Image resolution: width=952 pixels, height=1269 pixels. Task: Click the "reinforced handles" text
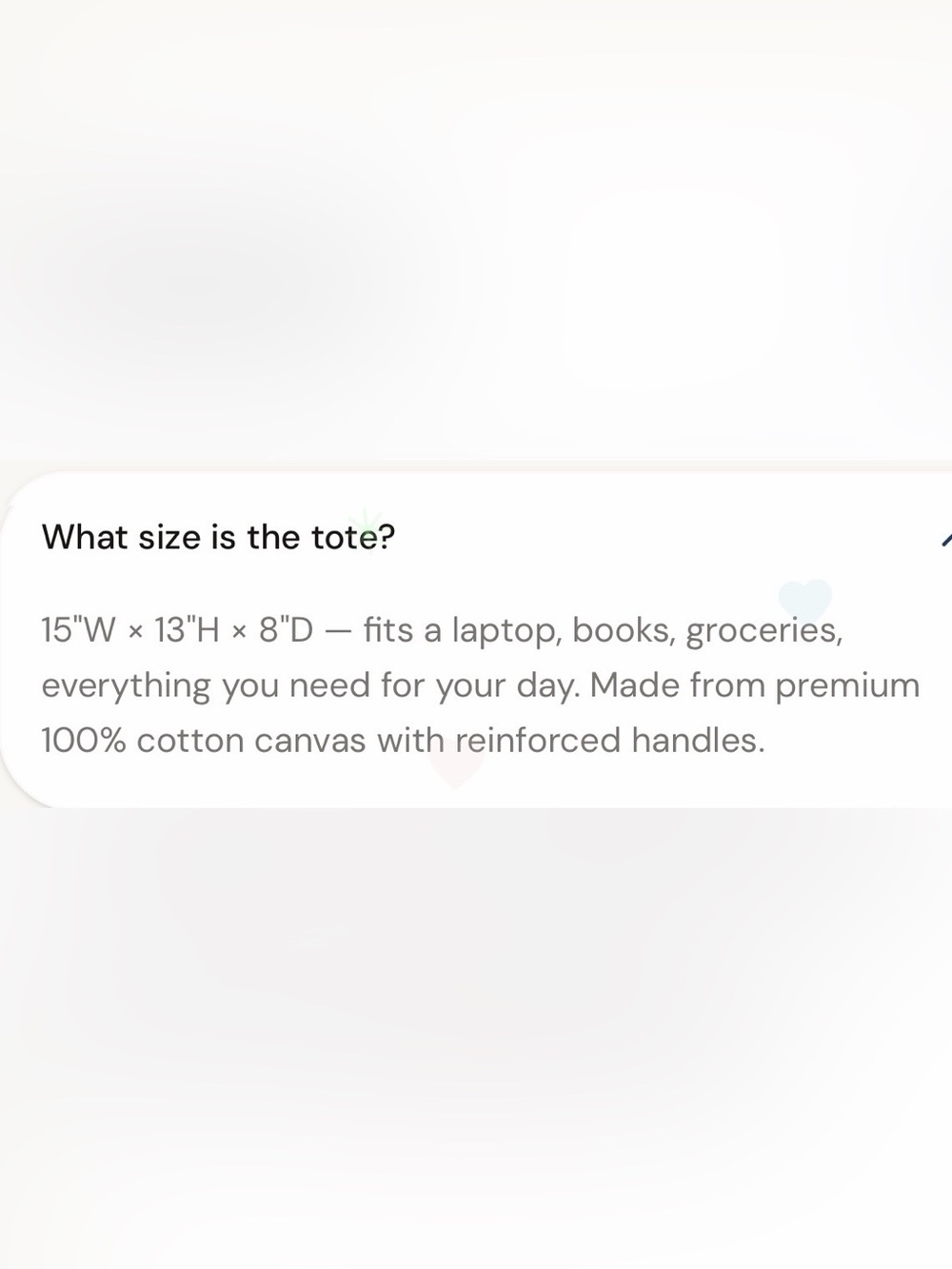[610, 740]
